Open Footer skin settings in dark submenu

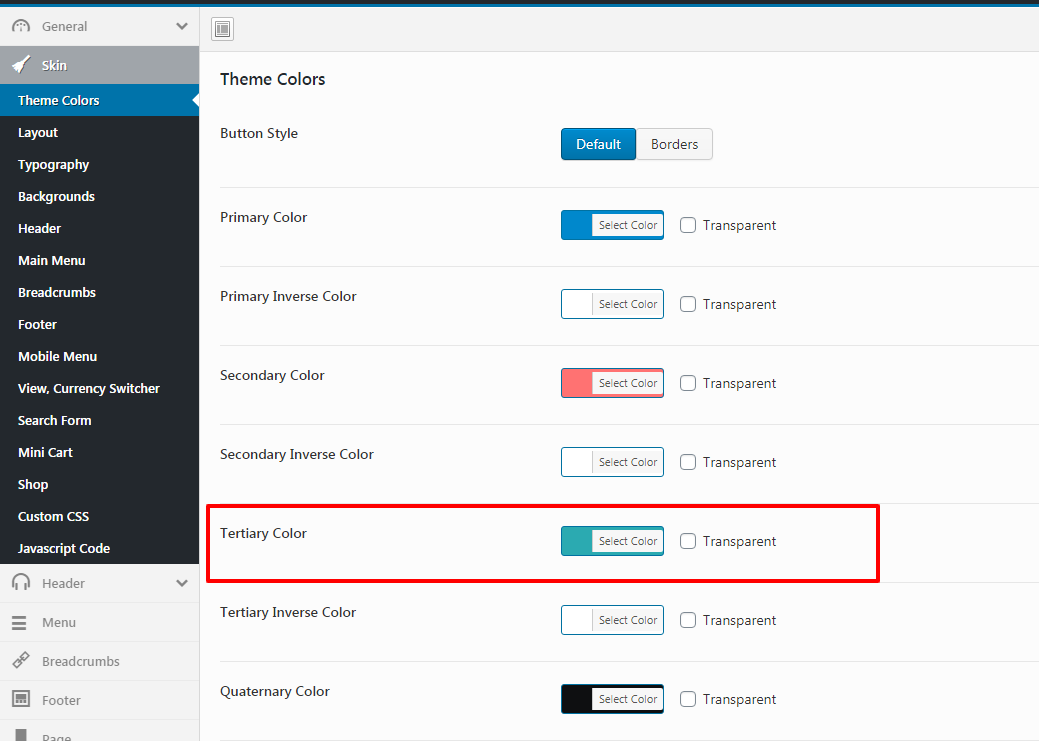99,325
